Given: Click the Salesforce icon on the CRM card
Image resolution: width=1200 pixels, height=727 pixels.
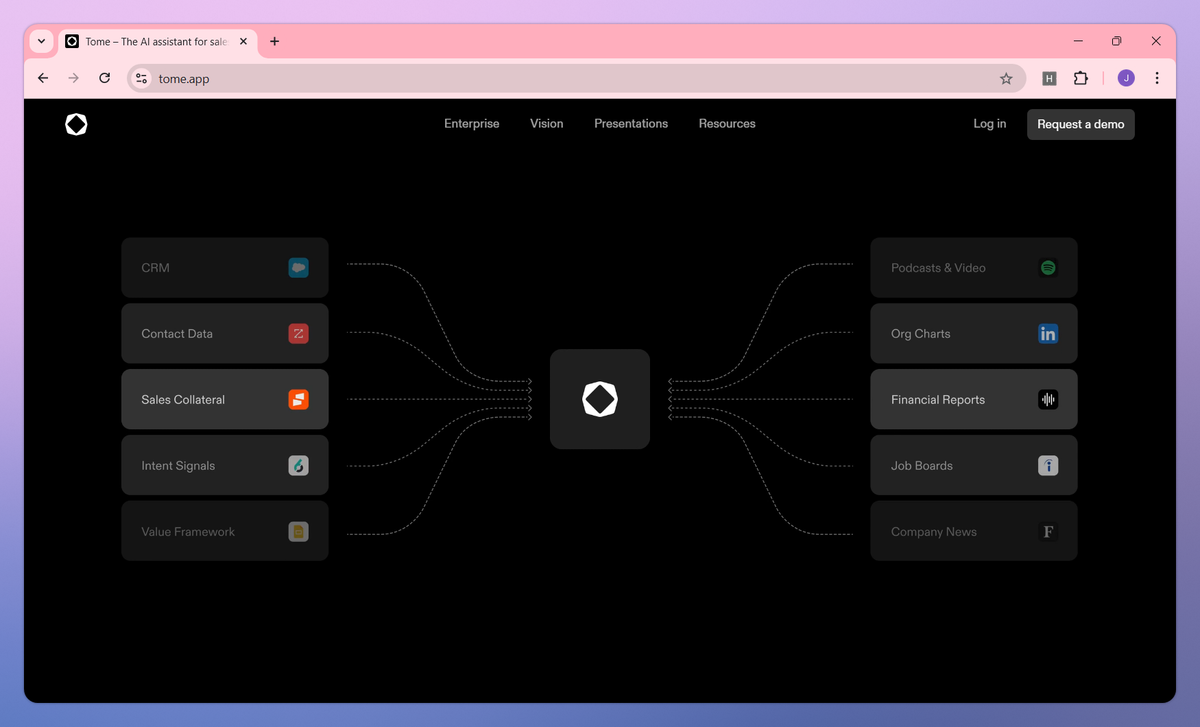Looking at the screenshot, I should tap(298, 267).
